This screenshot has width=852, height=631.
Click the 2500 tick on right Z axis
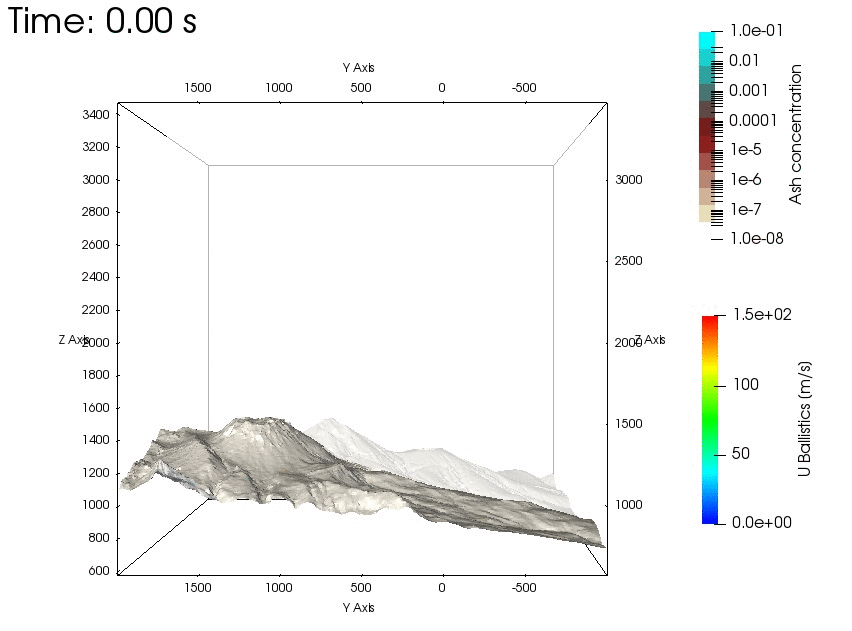(629, 261)
